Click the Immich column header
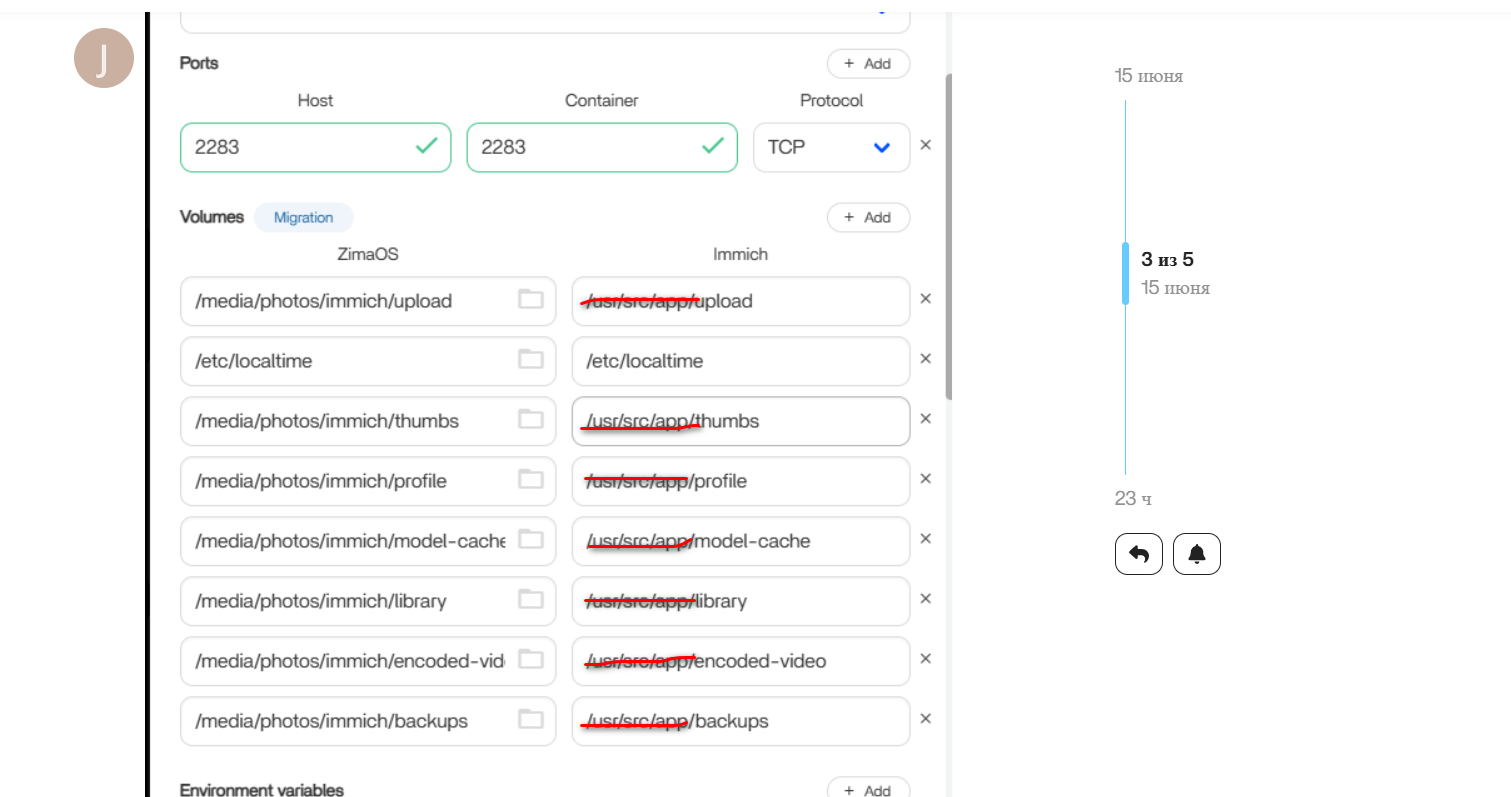 pyautogui.click(x=741, y=254)
